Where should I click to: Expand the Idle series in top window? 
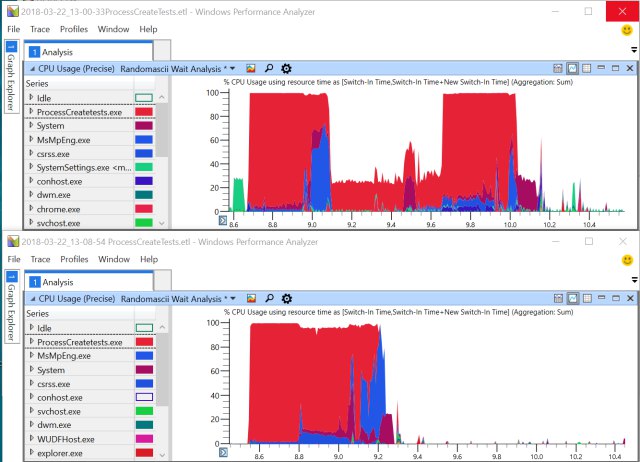[x=31, y=98]
